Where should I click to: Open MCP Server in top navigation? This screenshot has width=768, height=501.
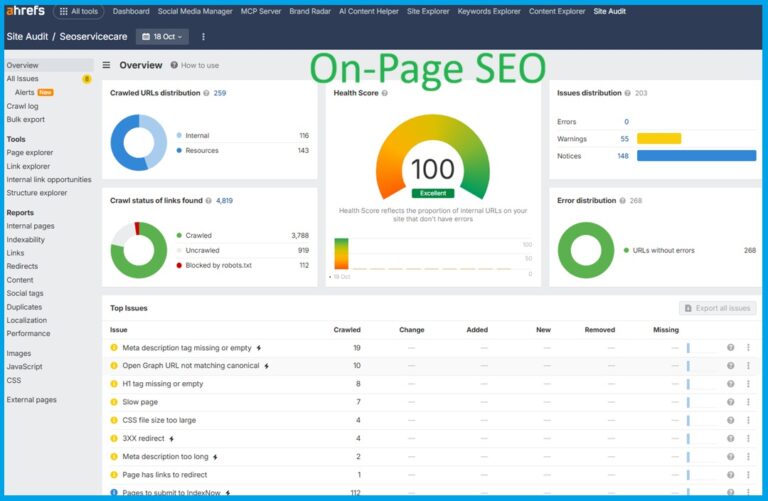(x=261, y=11)
